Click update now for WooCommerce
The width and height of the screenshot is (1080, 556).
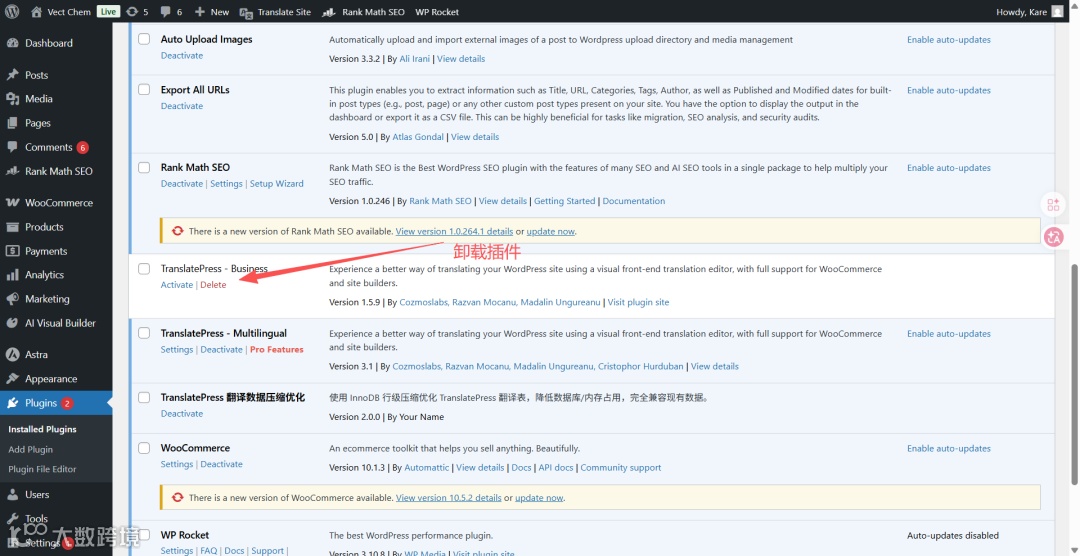[539, 497]
